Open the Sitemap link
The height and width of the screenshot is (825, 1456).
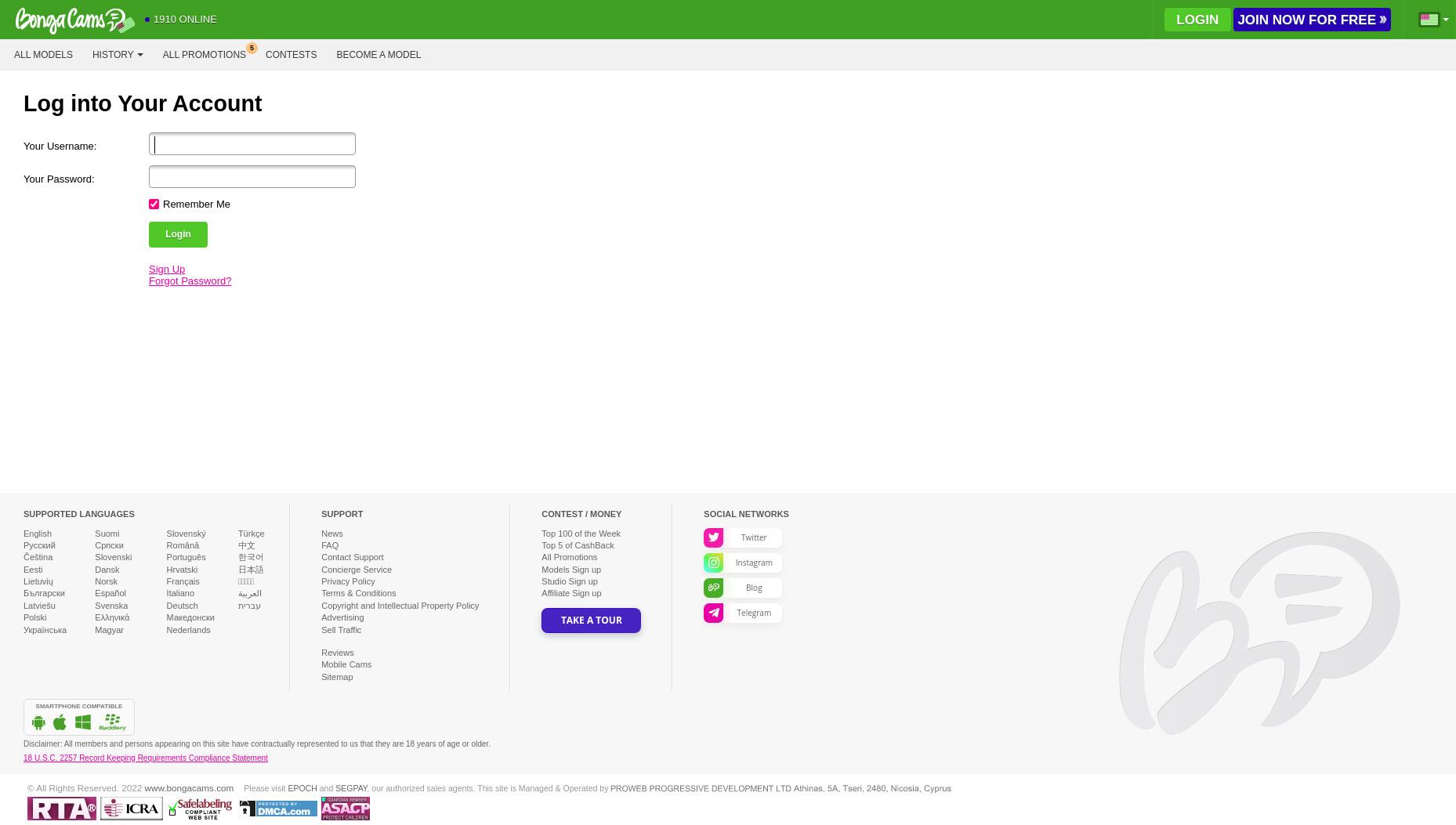click(x=337, y=677)
